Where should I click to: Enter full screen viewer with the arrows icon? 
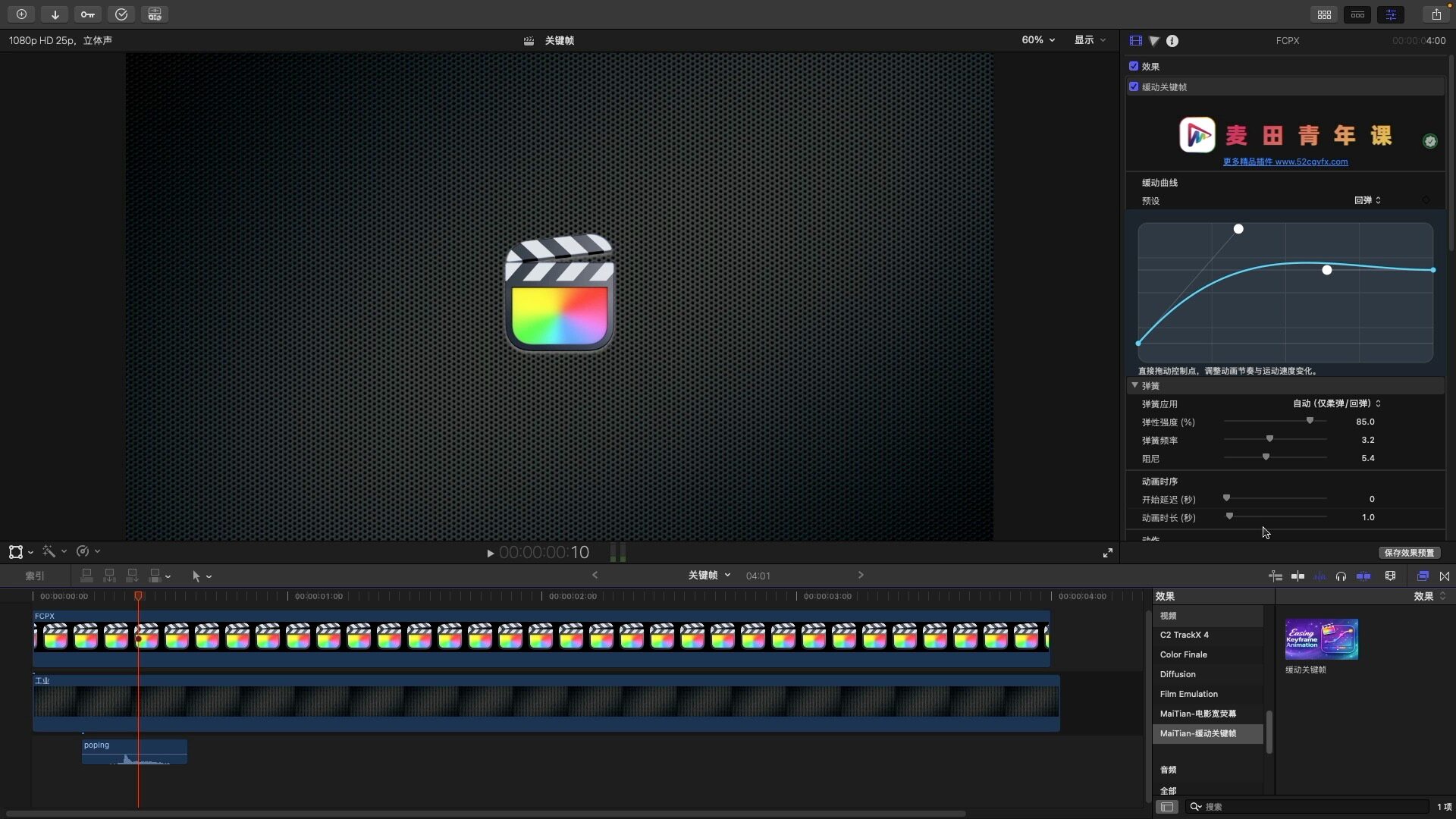(x=1108, y=553)
